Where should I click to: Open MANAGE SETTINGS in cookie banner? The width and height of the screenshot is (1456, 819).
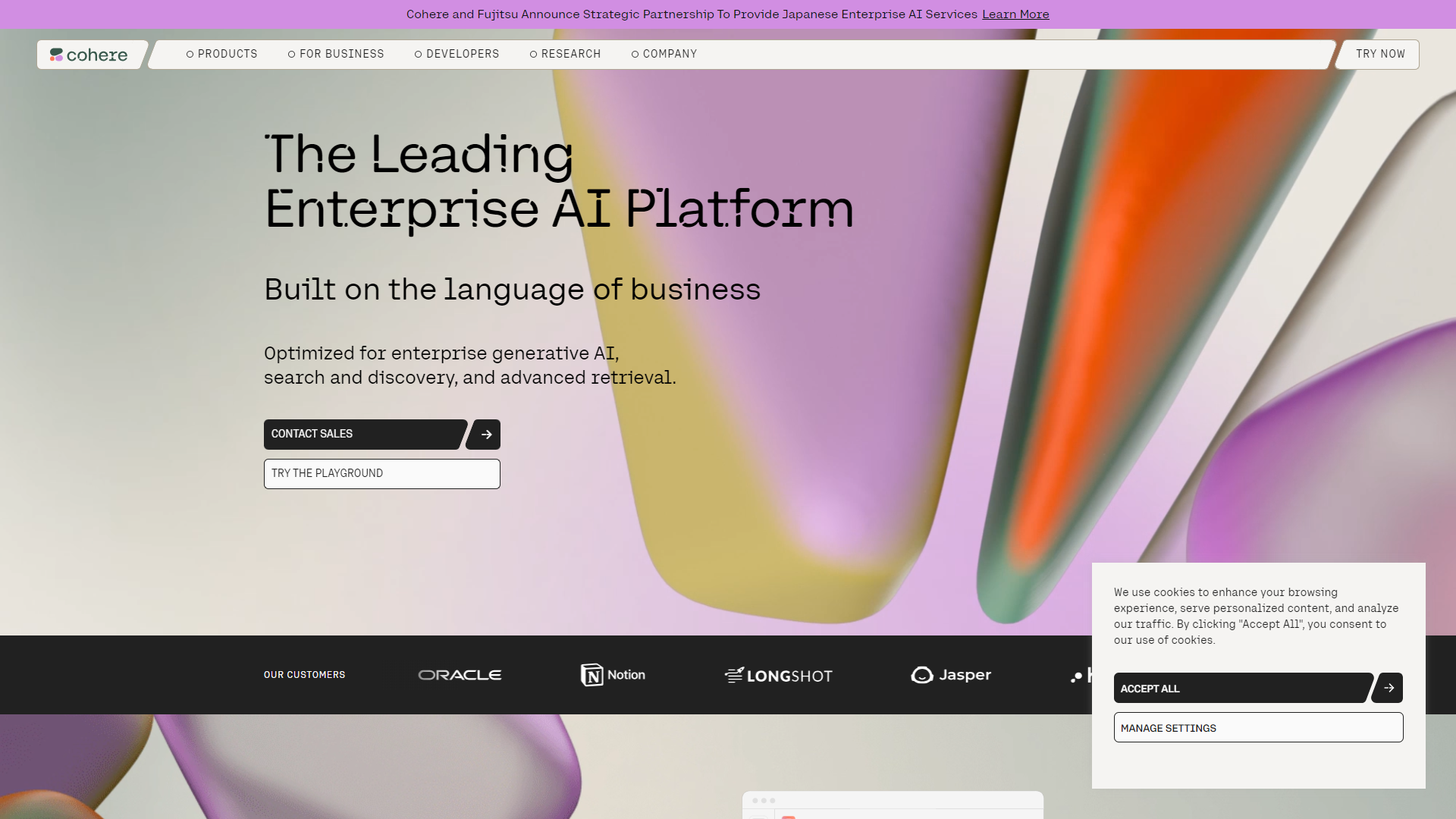pyautogui.click(x=1257, y=727)
